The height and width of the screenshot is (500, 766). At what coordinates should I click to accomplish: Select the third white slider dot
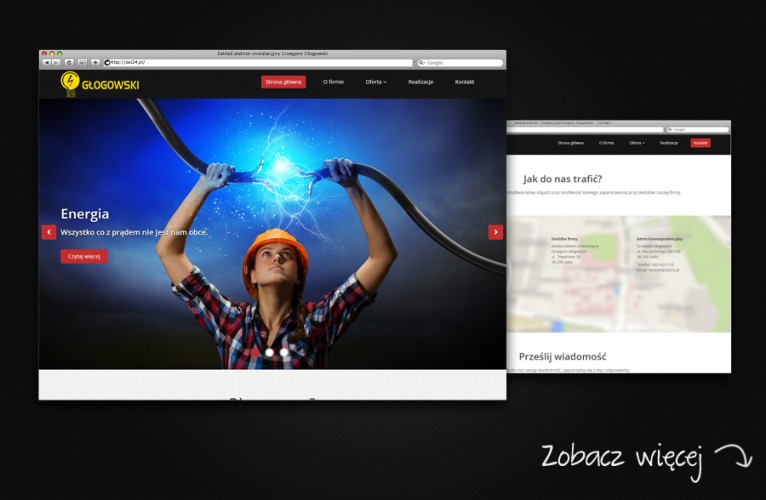point(284,352)
